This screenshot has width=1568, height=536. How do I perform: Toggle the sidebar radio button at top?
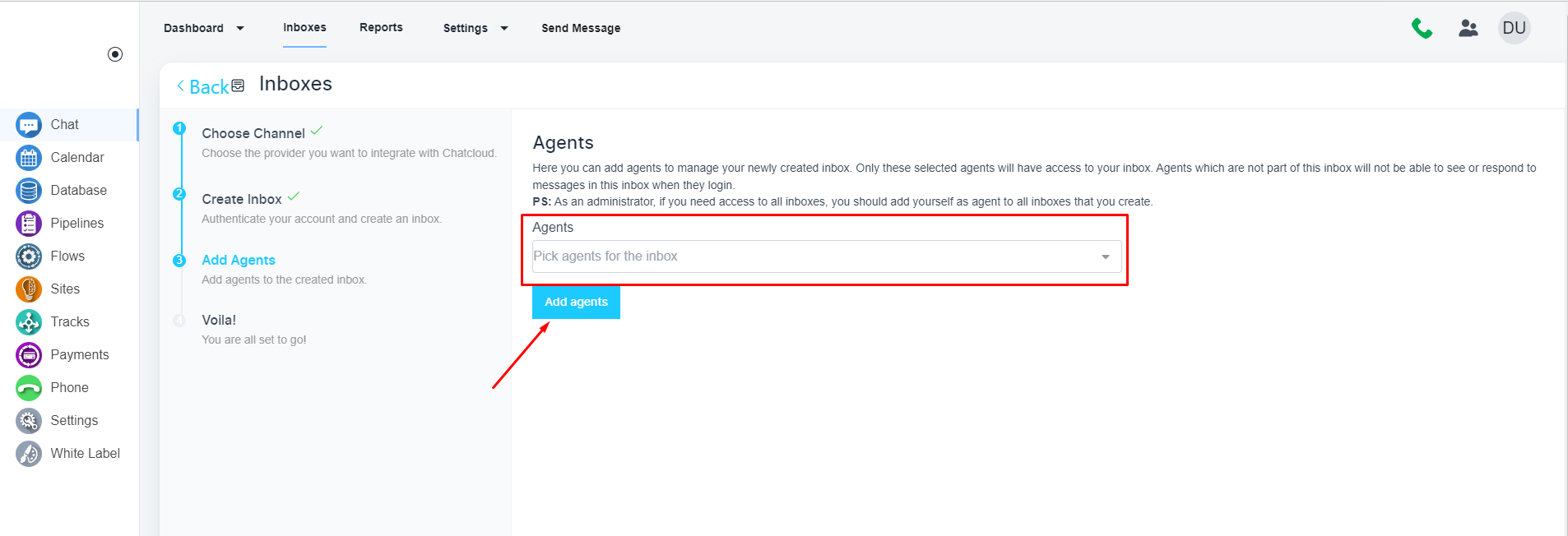click(x=115, y=54)
